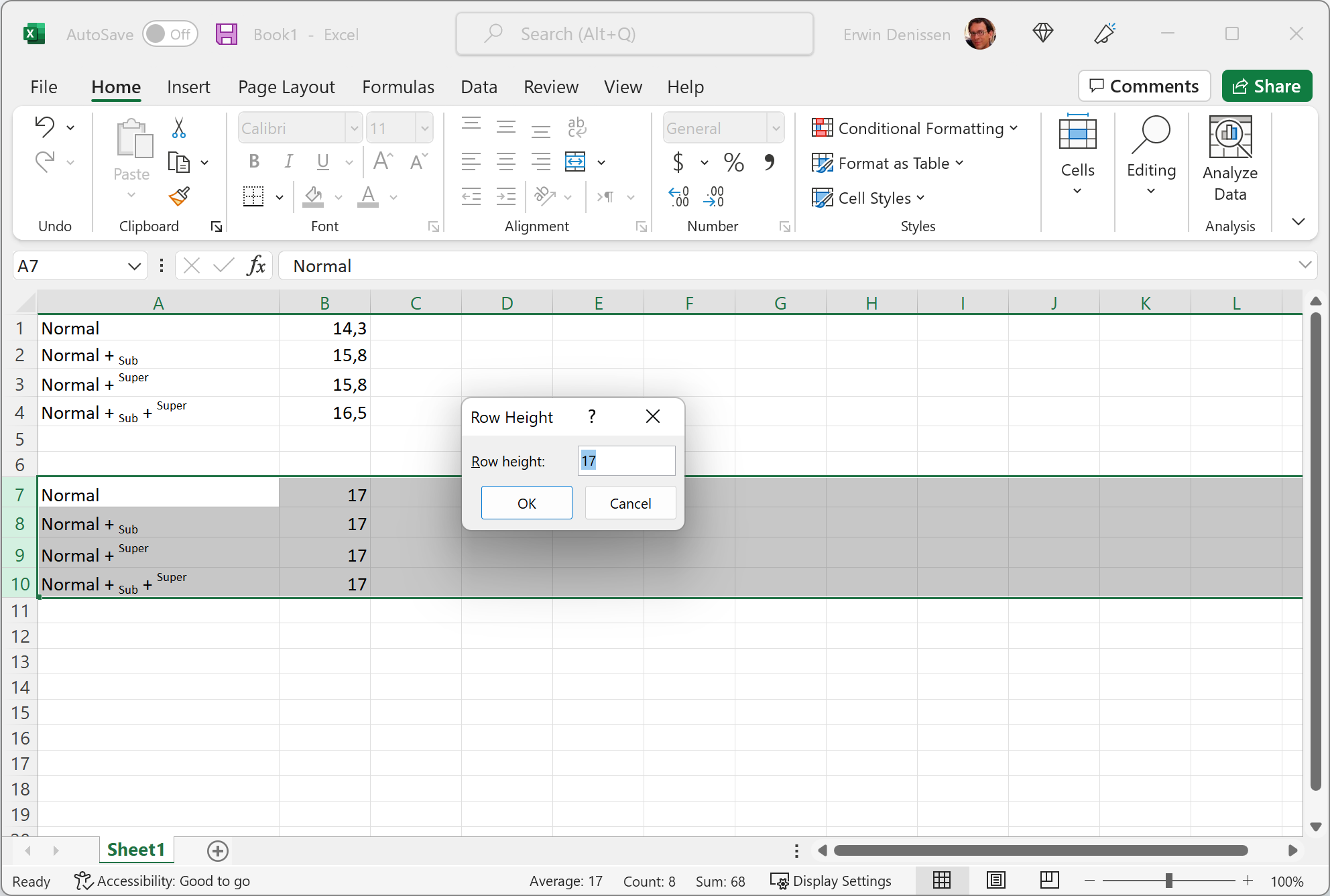Image resolution: width=1330 pixels, height=896 pixels.
Task: Toggle Italic formatting
Action: (x=288, y=162)
